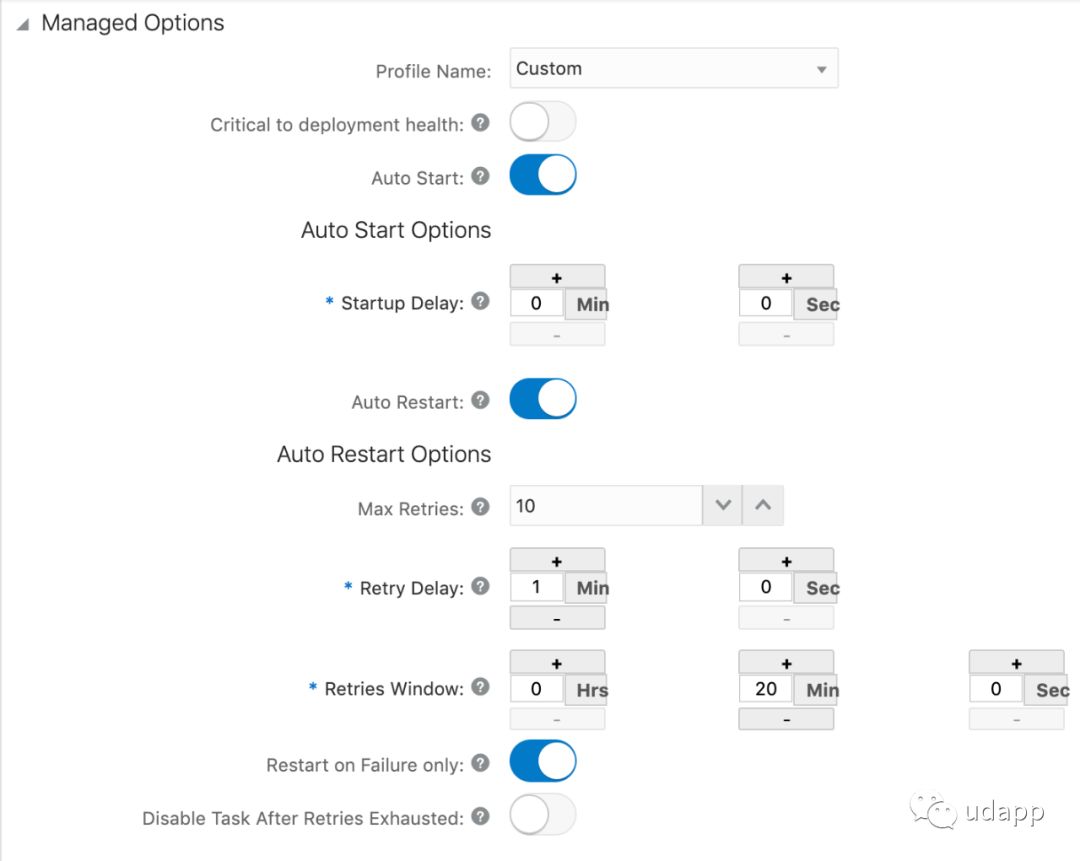Decrease Retry Delay minutes with minus button
The height and width of the screenshot is (861, 1080).
pos(557,619)
